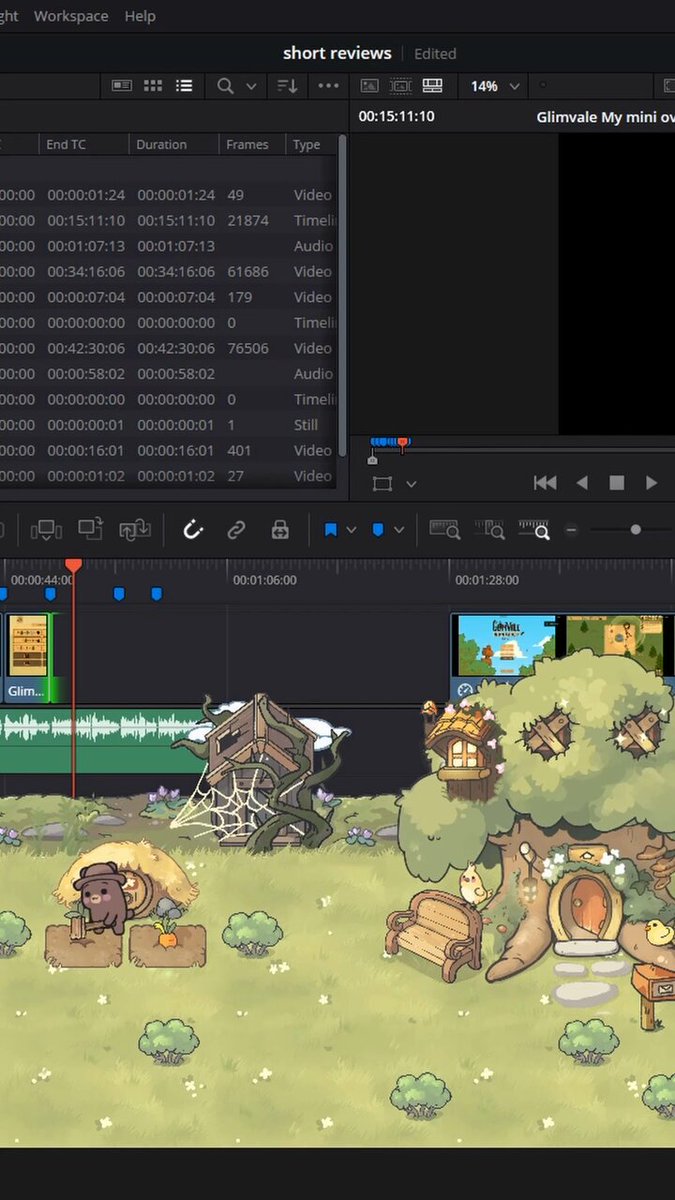Viewport: 675px width, 1200px height.
Task: Switch media pool to thumbnail grid view
Action: tap(153, 86)
